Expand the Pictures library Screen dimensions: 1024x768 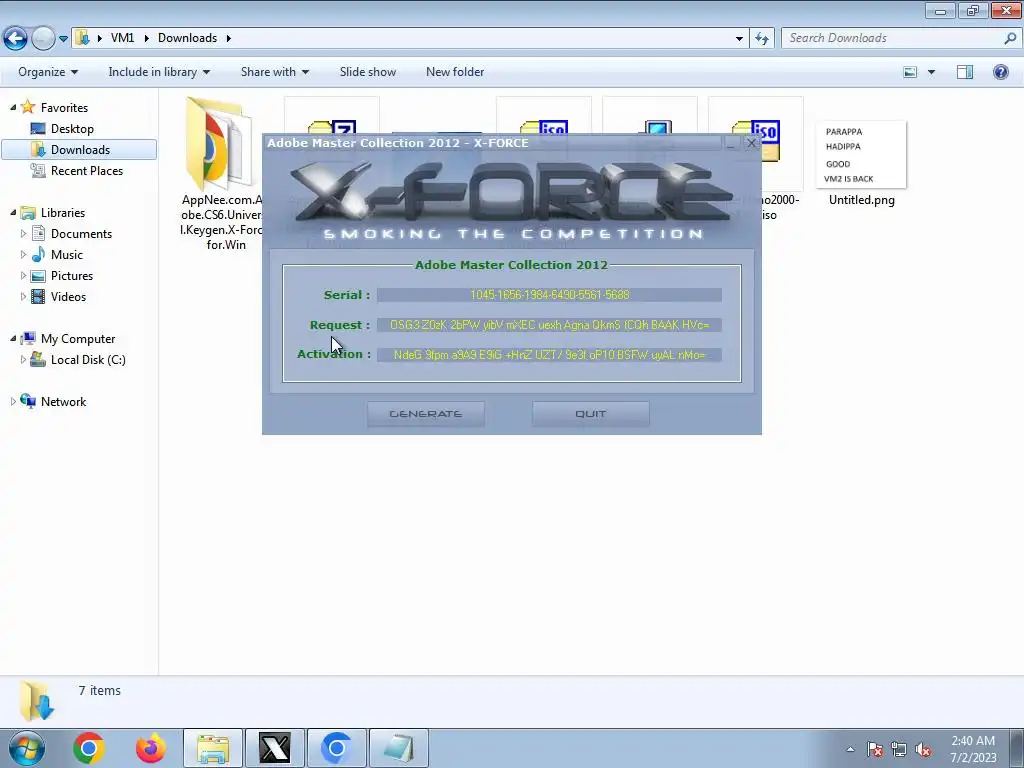pos(24,275)
